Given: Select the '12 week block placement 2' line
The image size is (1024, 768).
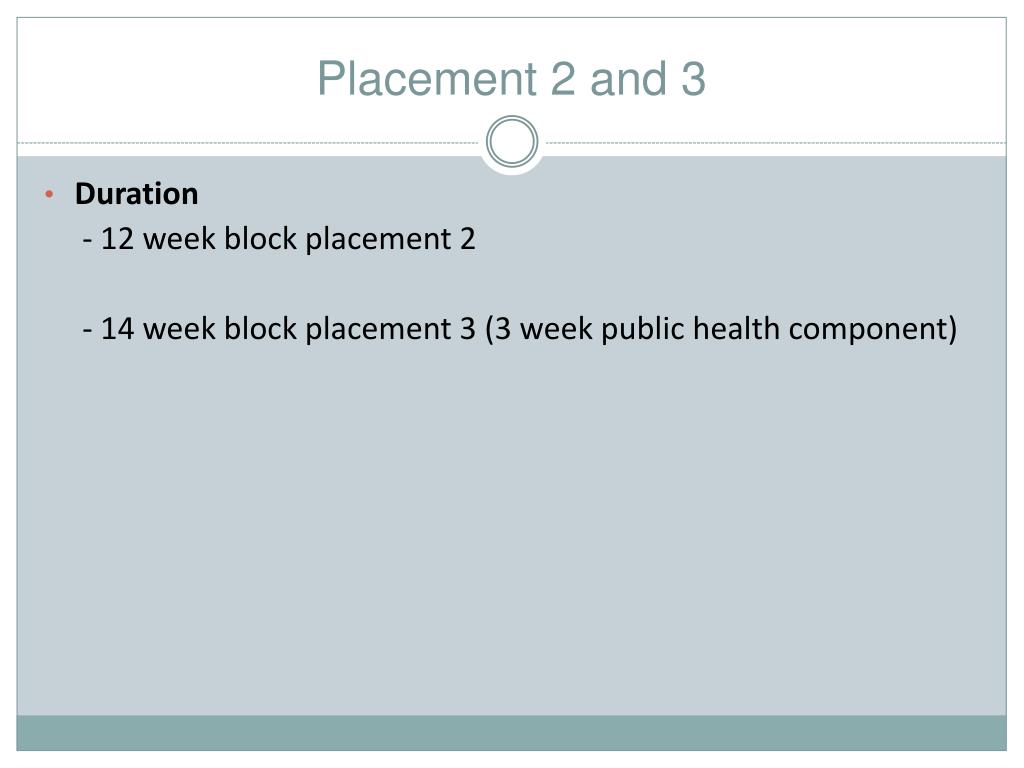Looking at the screenshot, I should point(279,239).
